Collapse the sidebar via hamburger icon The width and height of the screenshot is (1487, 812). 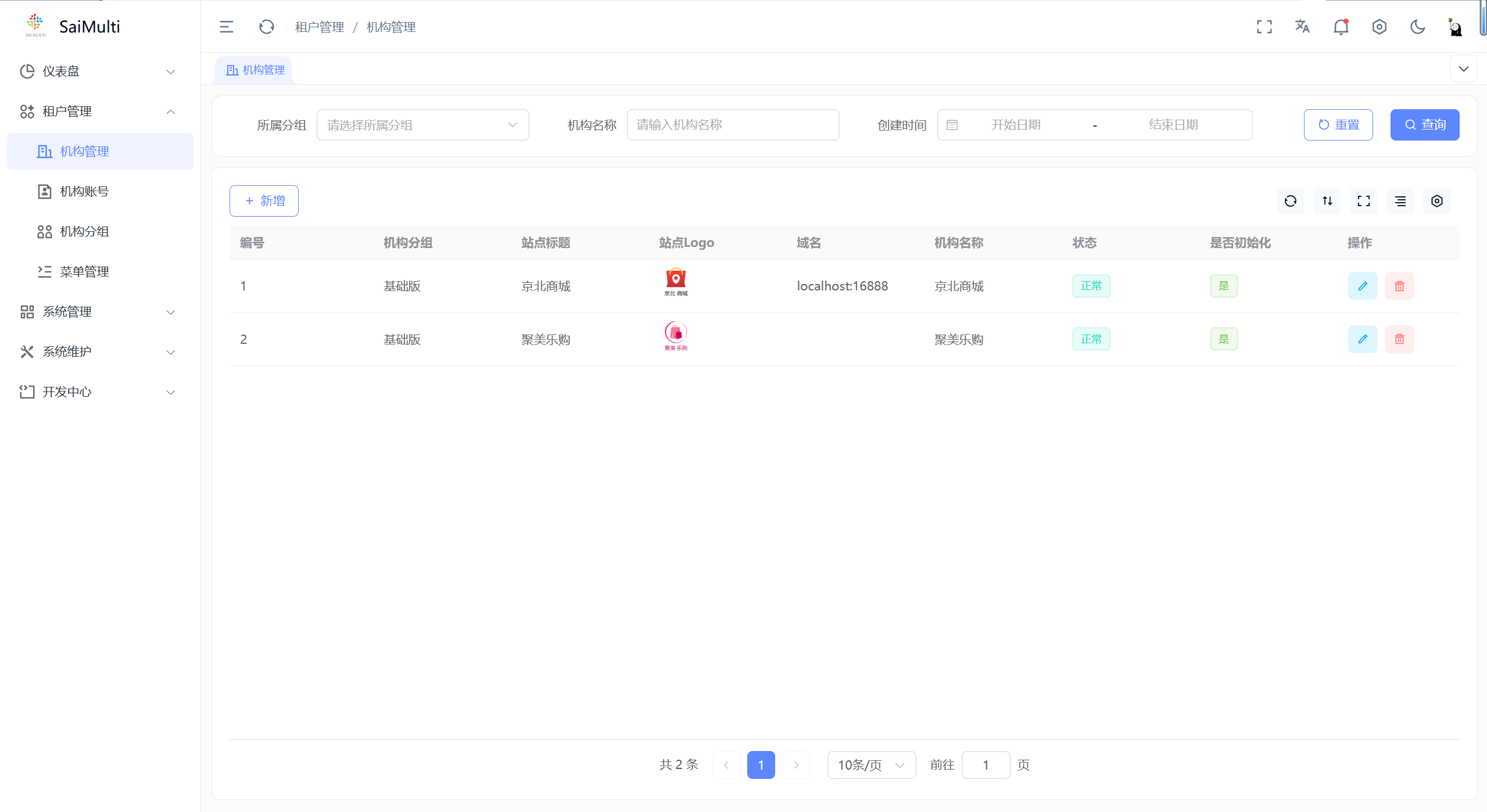pos(227,27)
